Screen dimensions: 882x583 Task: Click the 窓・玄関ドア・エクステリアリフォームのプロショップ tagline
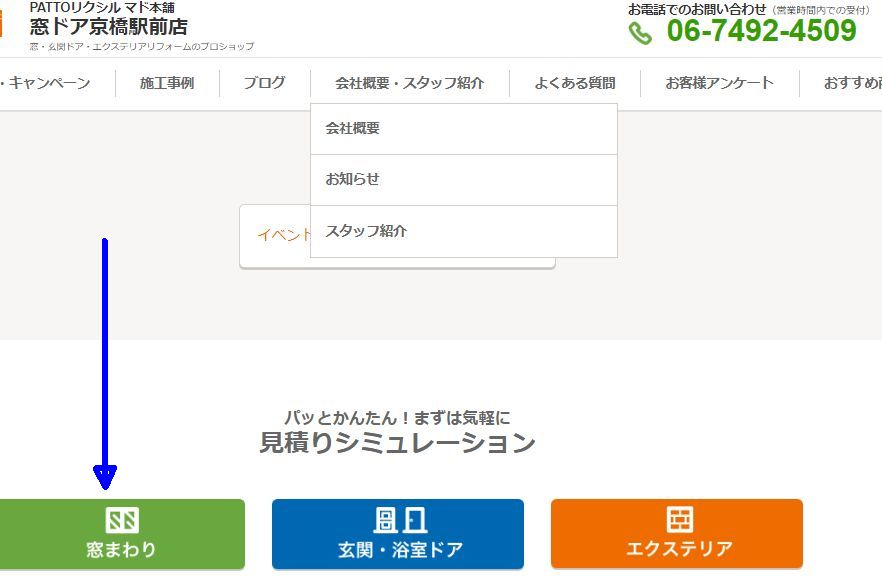pyautogui.click(x=142, y=47)
